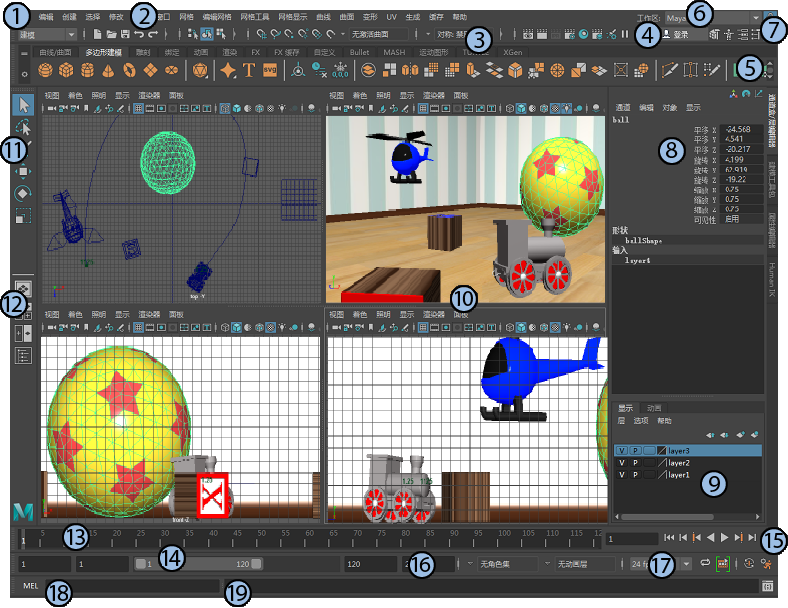Select the arrow Select Tool in toolbox
Screen dimensions: 788x608
24,105
